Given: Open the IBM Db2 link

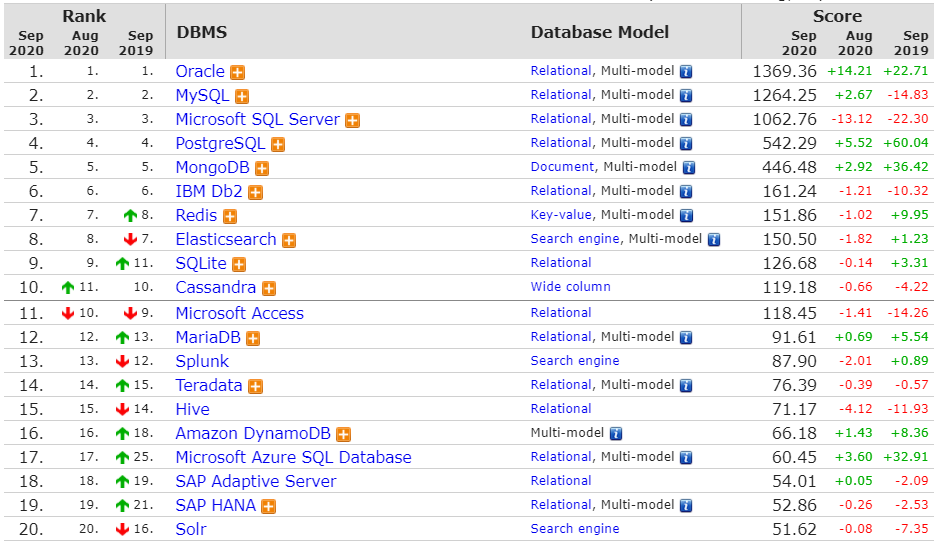Looking at the screenshot, I should tap(209, 192).
